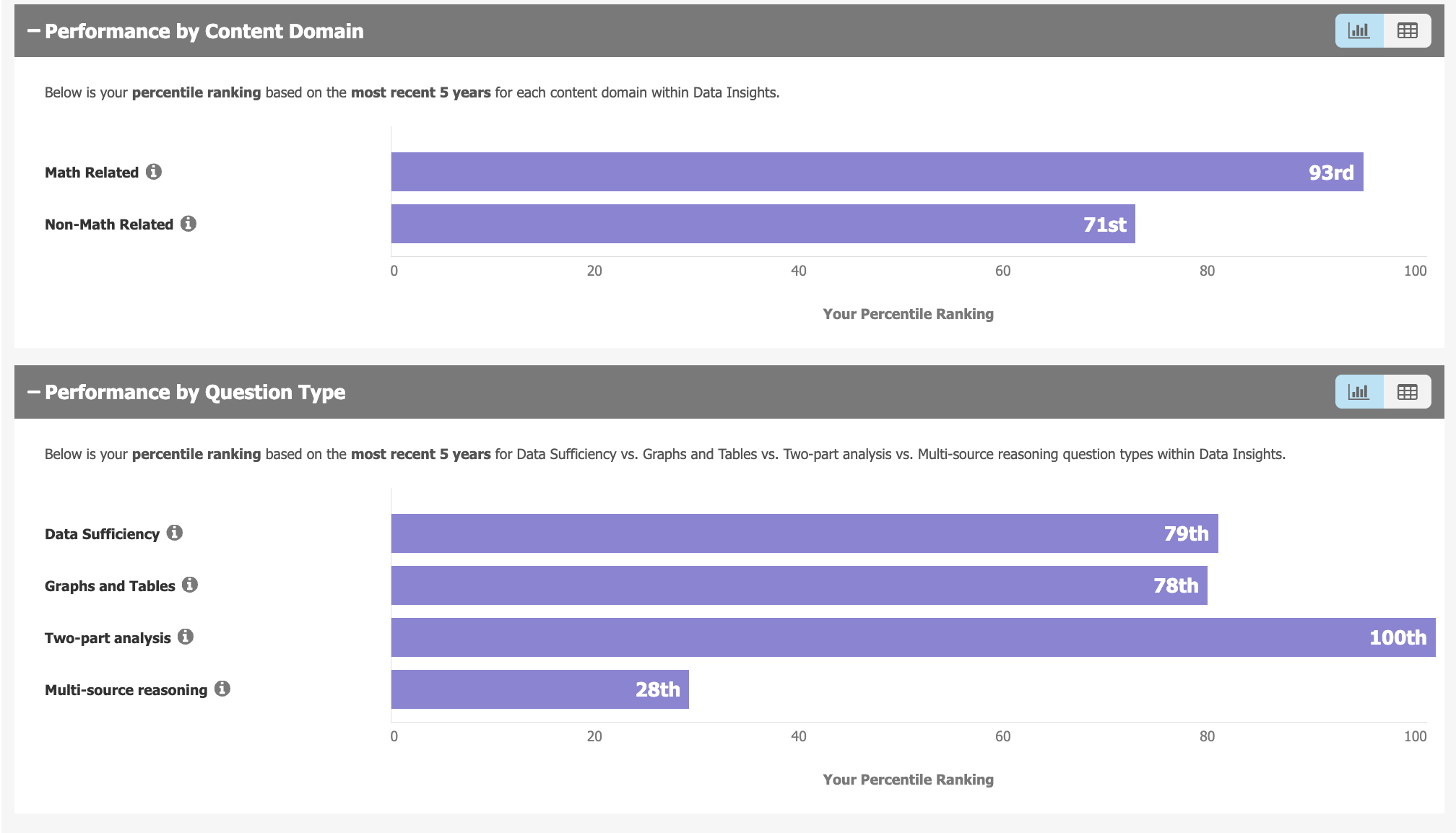Click the Multi-source reasoning row label
1456x833 pixels.
[x=126, y=690]
